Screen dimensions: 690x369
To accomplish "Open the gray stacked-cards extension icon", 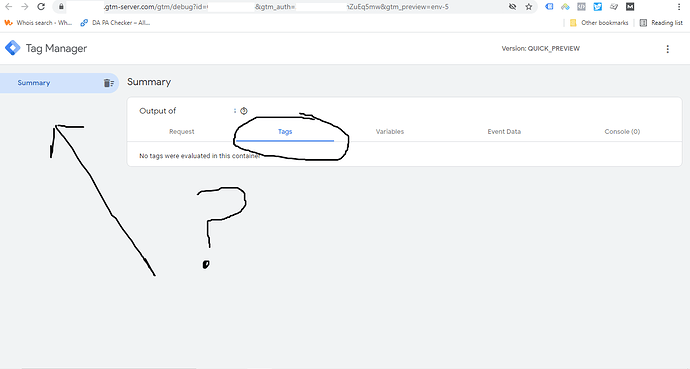I will pos(614,7).
